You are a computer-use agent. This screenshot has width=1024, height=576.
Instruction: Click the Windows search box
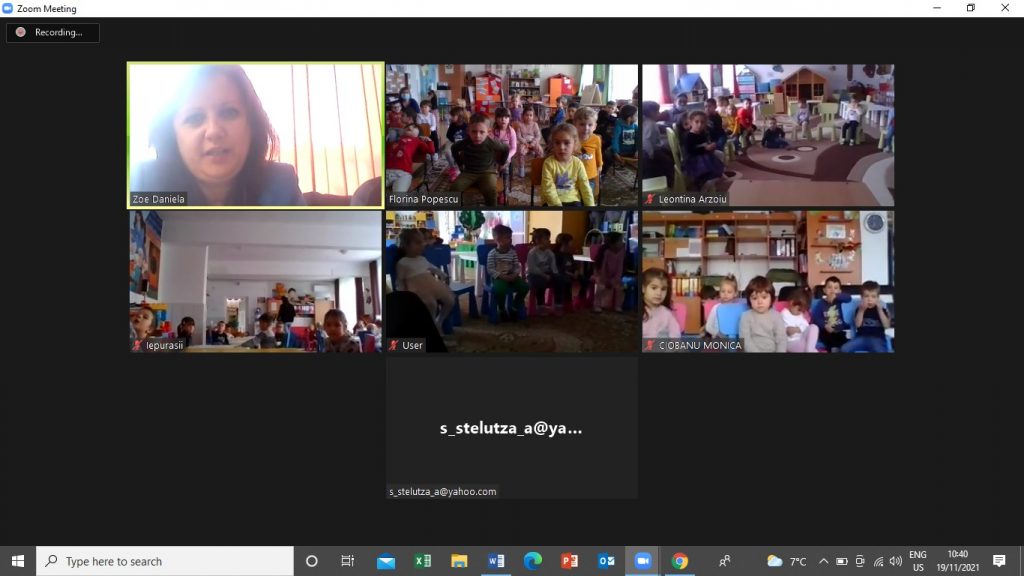click(165, 561)
